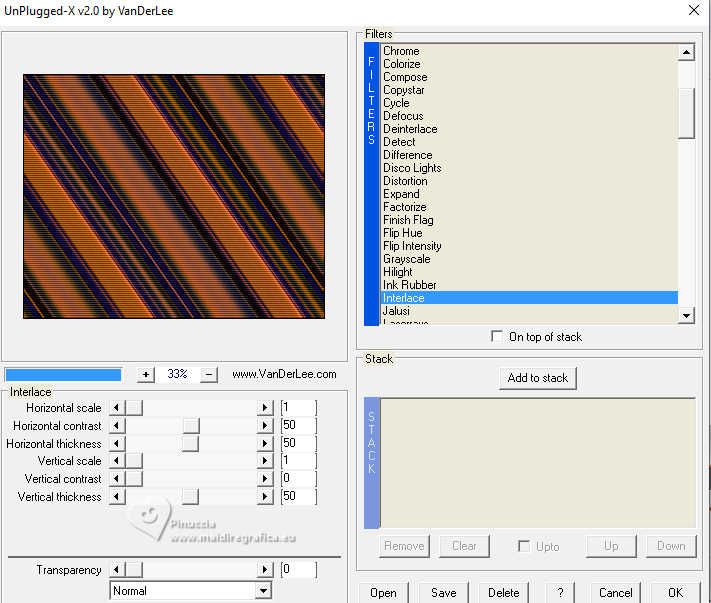Select the Grayscale filter
The image size is (711, 603).
coord(406,259)
